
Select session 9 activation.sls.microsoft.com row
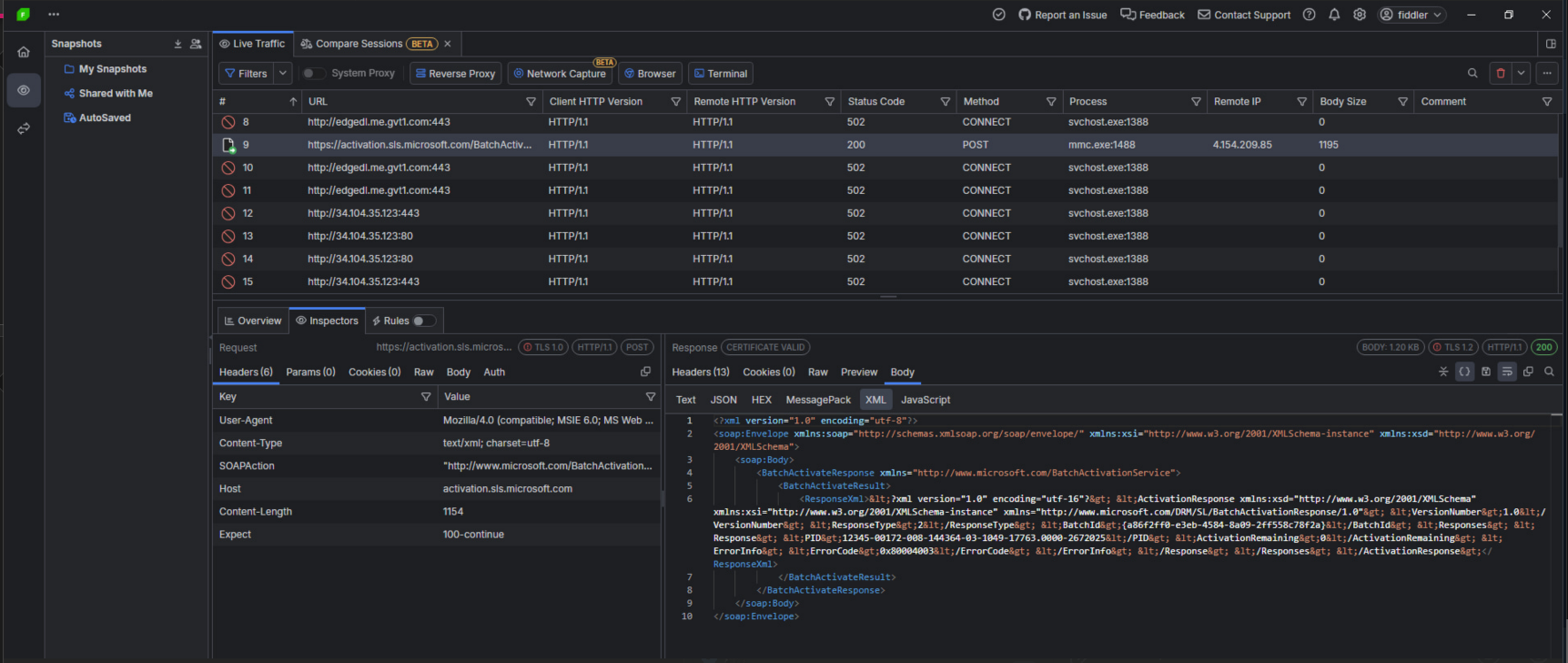click(x=887, y=145)
